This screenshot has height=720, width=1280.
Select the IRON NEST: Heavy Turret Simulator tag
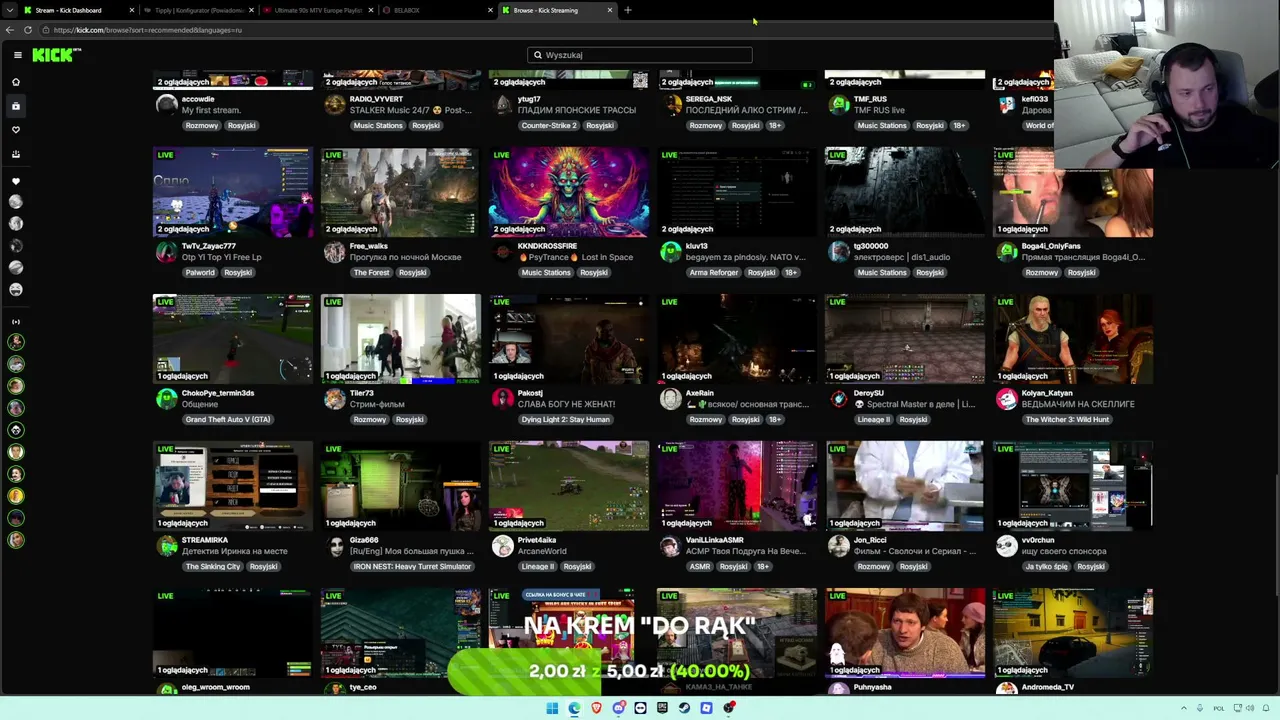point(412,567)
